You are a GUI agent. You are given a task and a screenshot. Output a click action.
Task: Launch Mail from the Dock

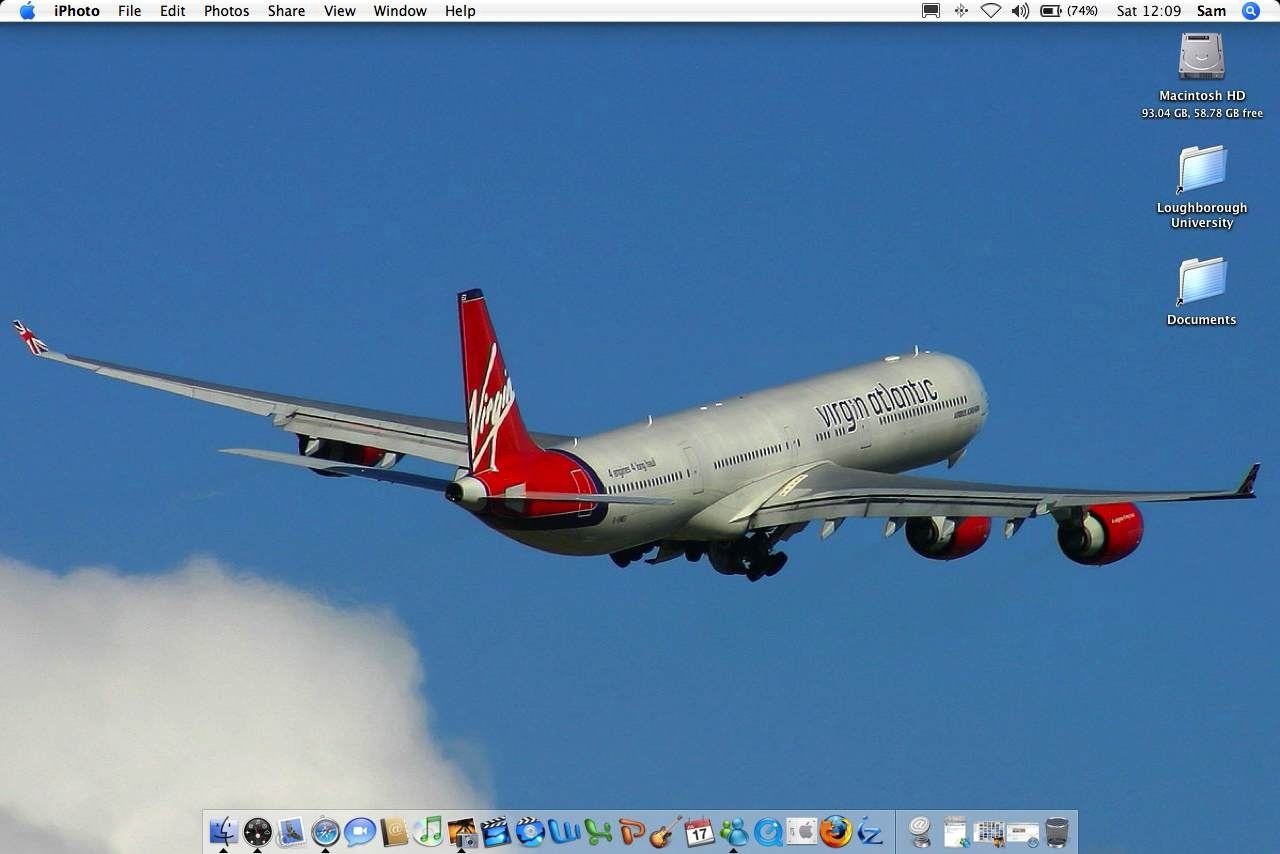291,831
